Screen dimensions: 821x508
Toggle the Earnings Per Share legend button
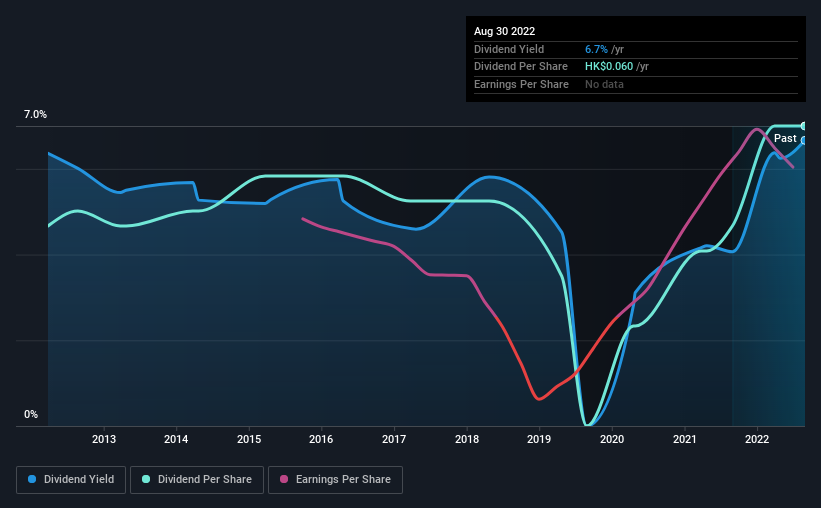[335, 480]
